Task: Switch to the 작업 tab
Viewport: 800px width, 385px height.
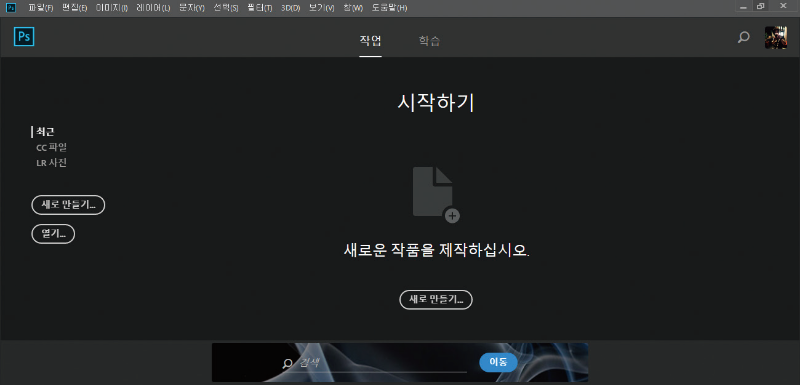Action: (370, 41)
